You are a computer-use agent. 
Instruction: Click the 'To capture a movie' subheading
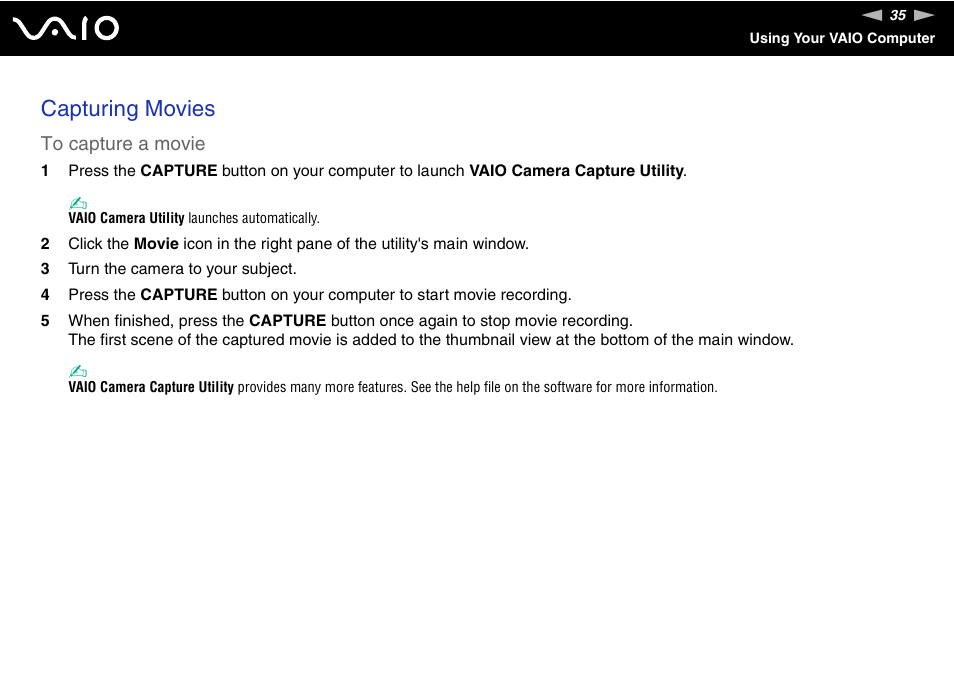123,144
